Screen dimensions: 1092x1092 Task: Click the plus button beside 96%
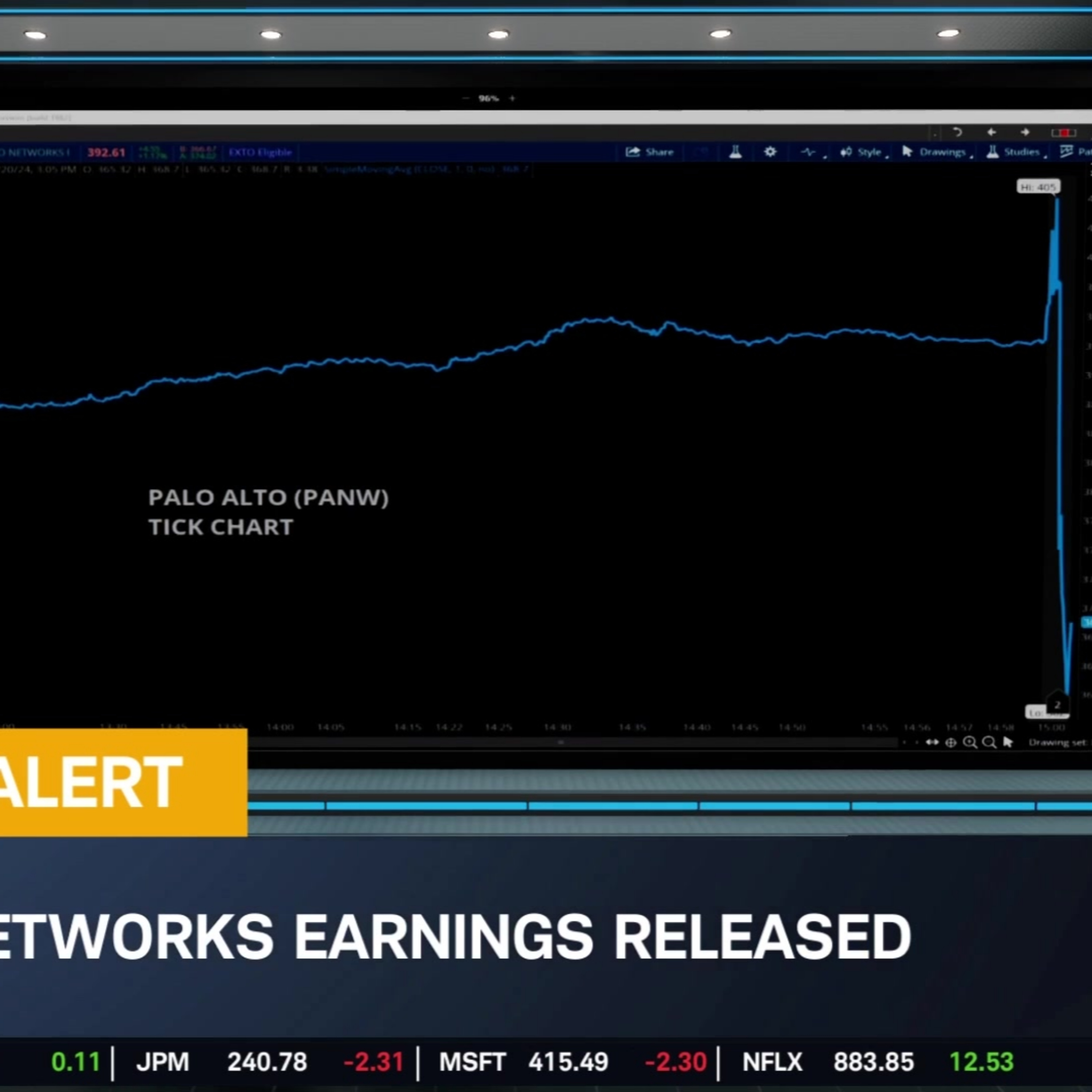tap(512, 98)
